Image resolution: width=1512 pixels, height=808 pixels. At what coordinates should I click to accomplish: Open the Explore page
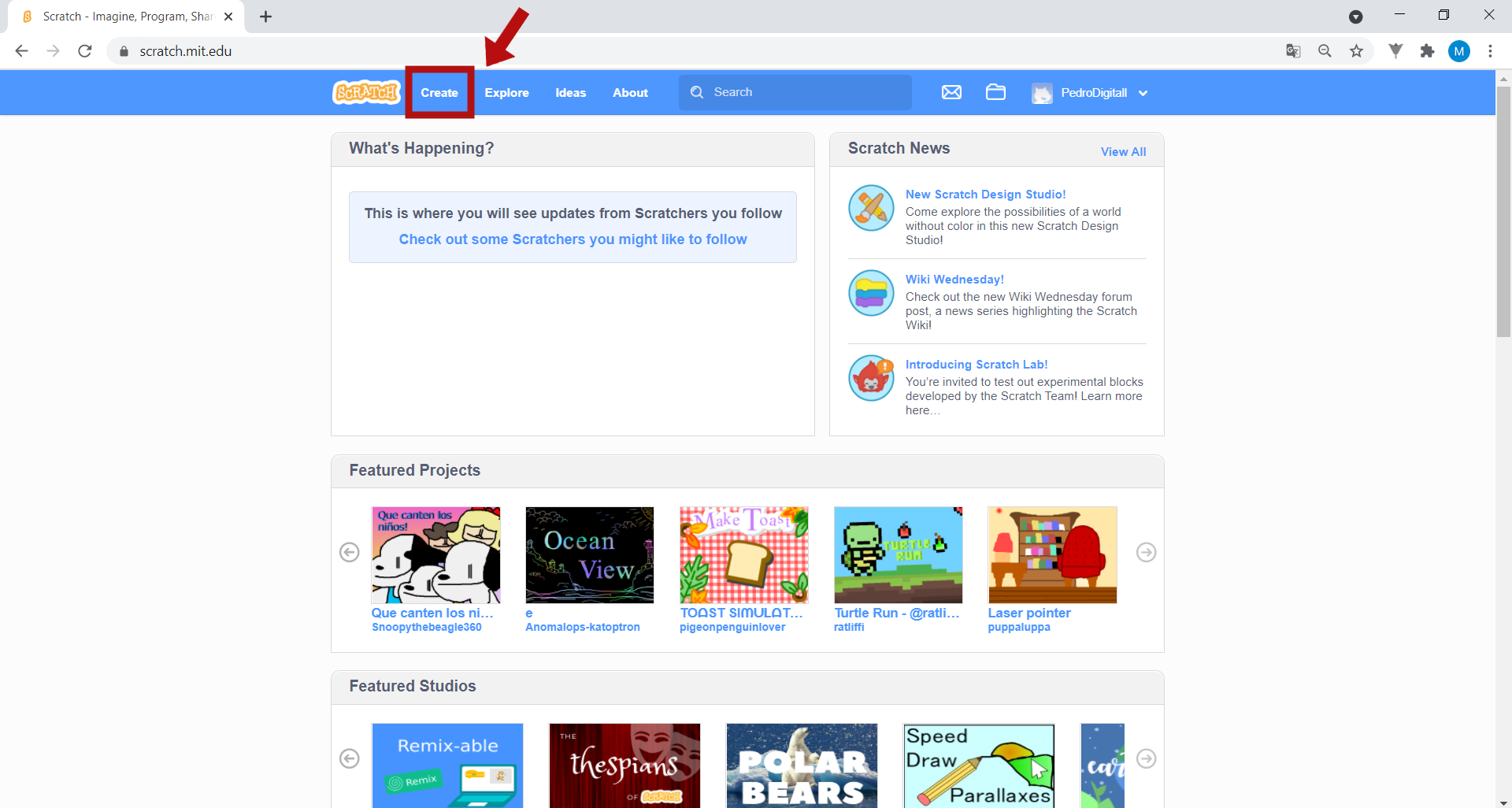point(506,92)
